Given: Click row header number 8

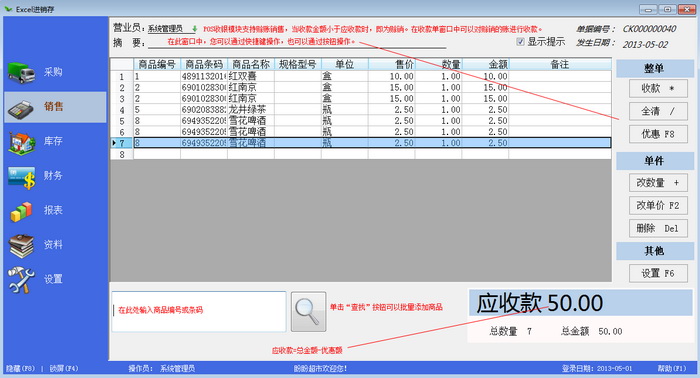Looking at the screenshot, I should click(x=122, y=154).
